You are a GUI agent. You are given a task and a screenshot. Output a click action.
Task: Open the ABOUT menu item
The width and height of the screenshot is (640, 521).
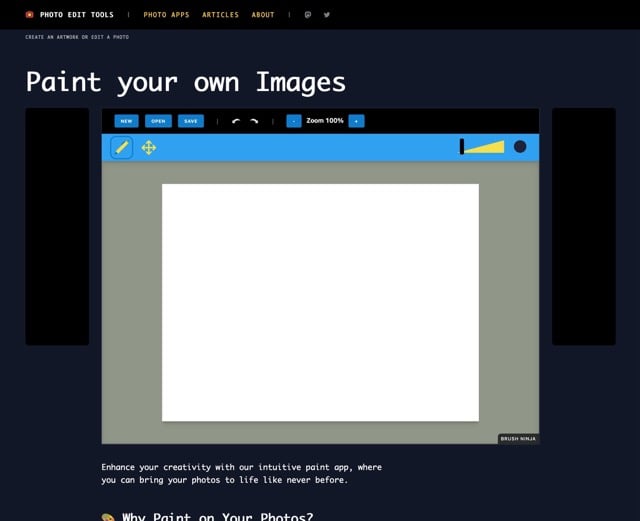tap(263, 15)
